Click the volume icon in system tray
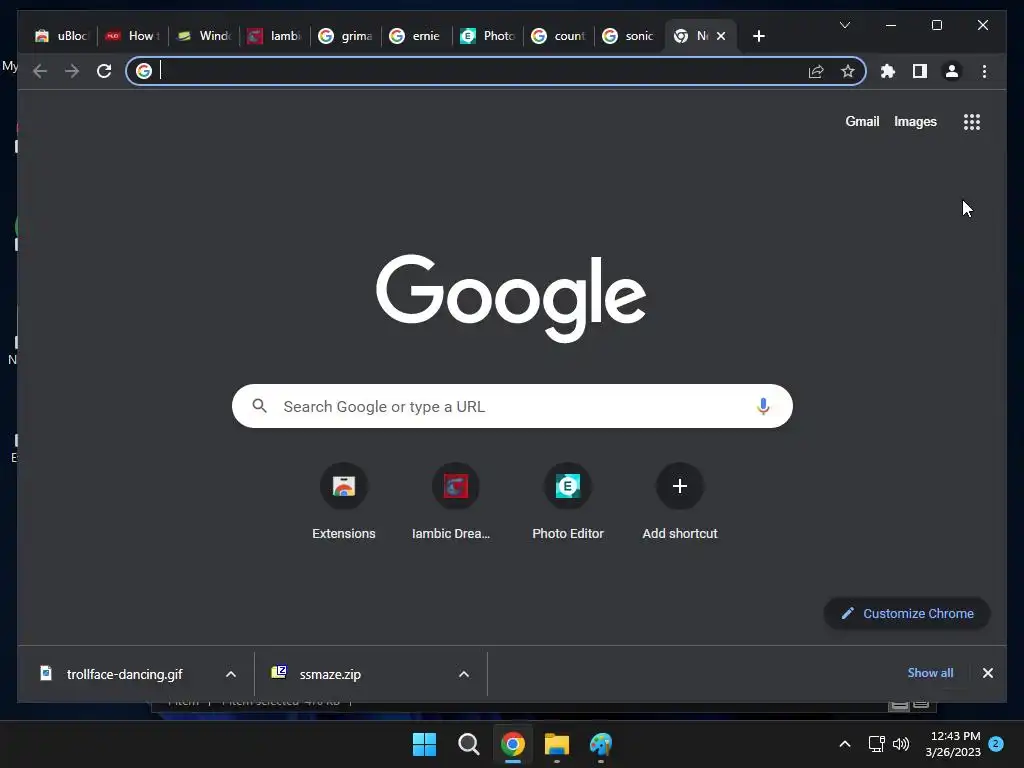The width and height of the screenshot is (1024, 768). pyautogui.click(x=901, y=744)
